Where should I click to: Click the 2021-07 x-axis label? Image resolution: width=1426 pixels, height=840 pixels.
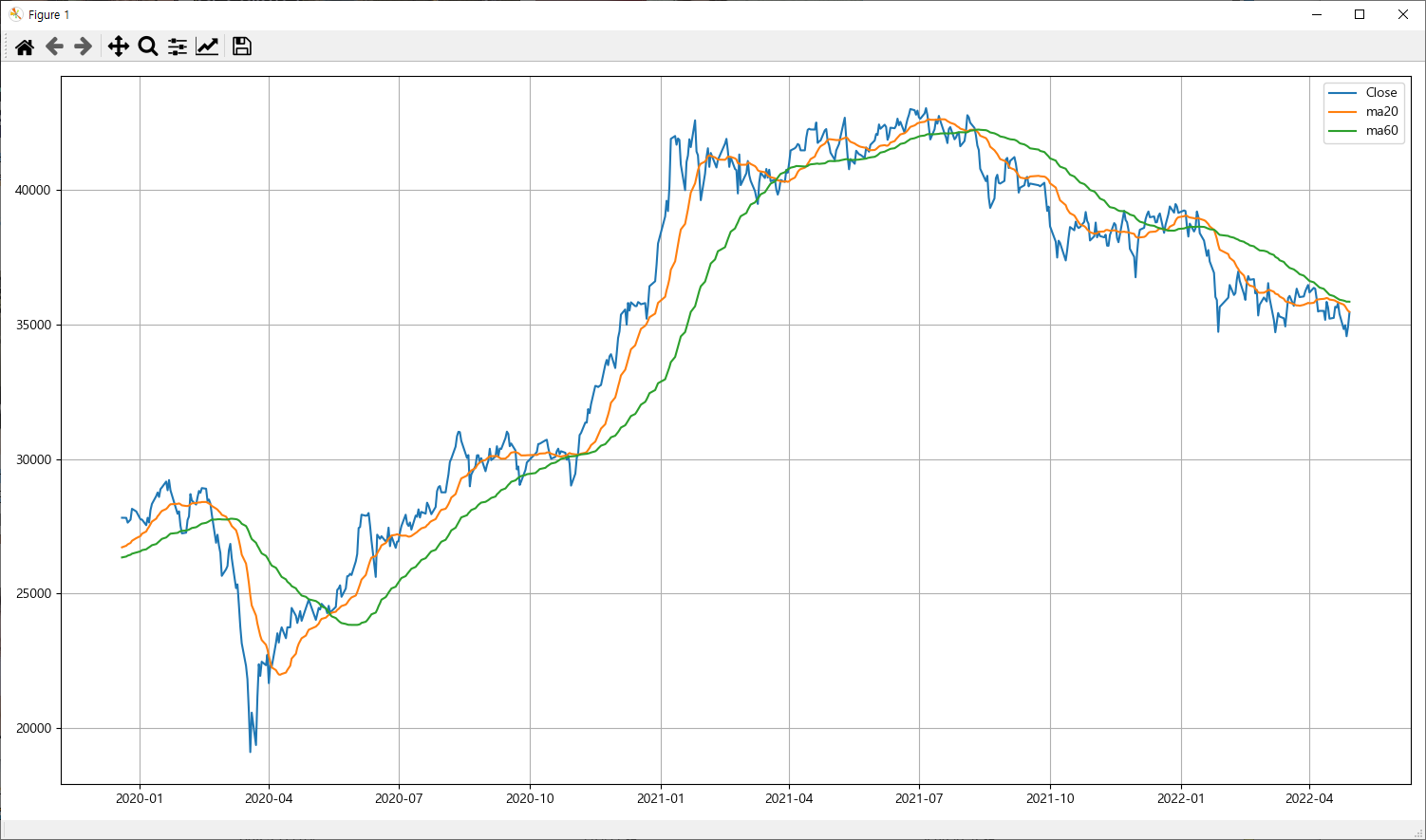pos(919,798)
